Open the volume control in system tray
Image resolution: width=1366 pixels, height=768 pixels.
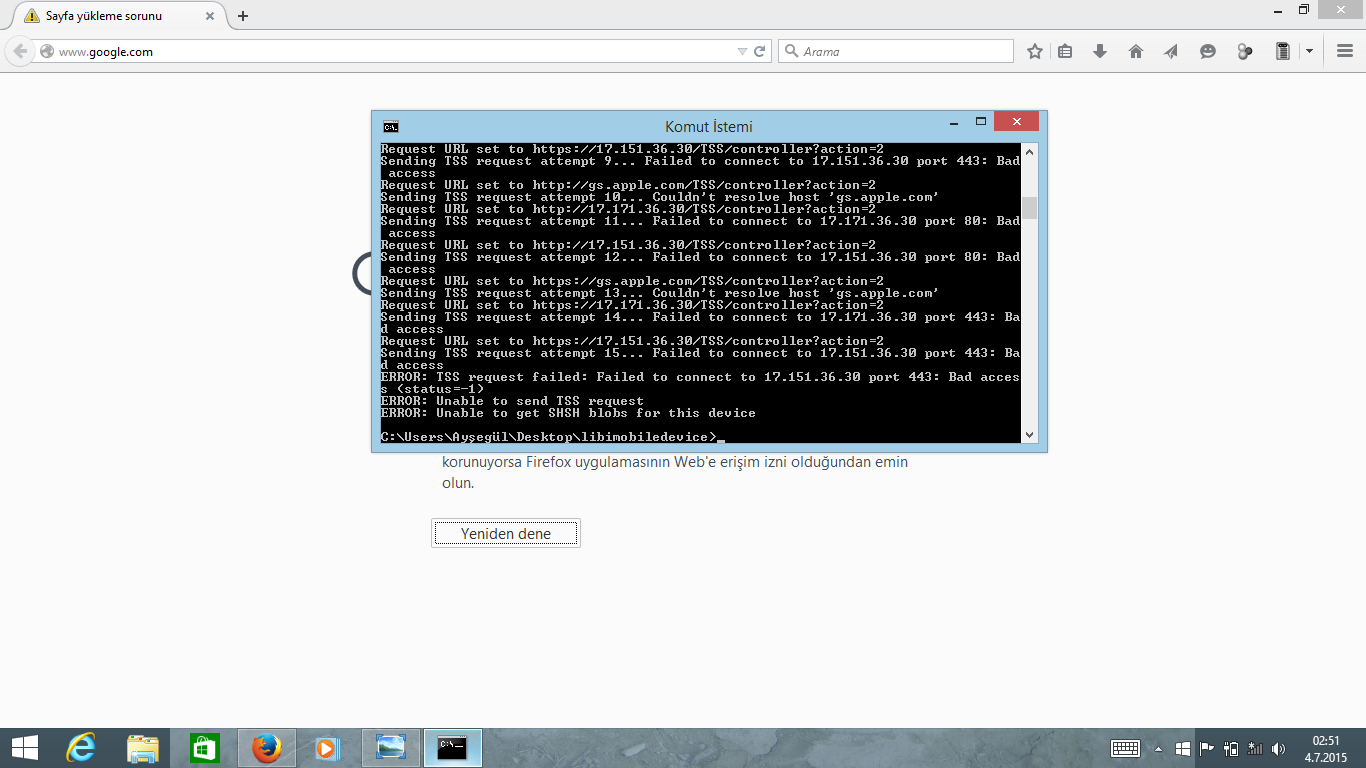coord(1278,748)
